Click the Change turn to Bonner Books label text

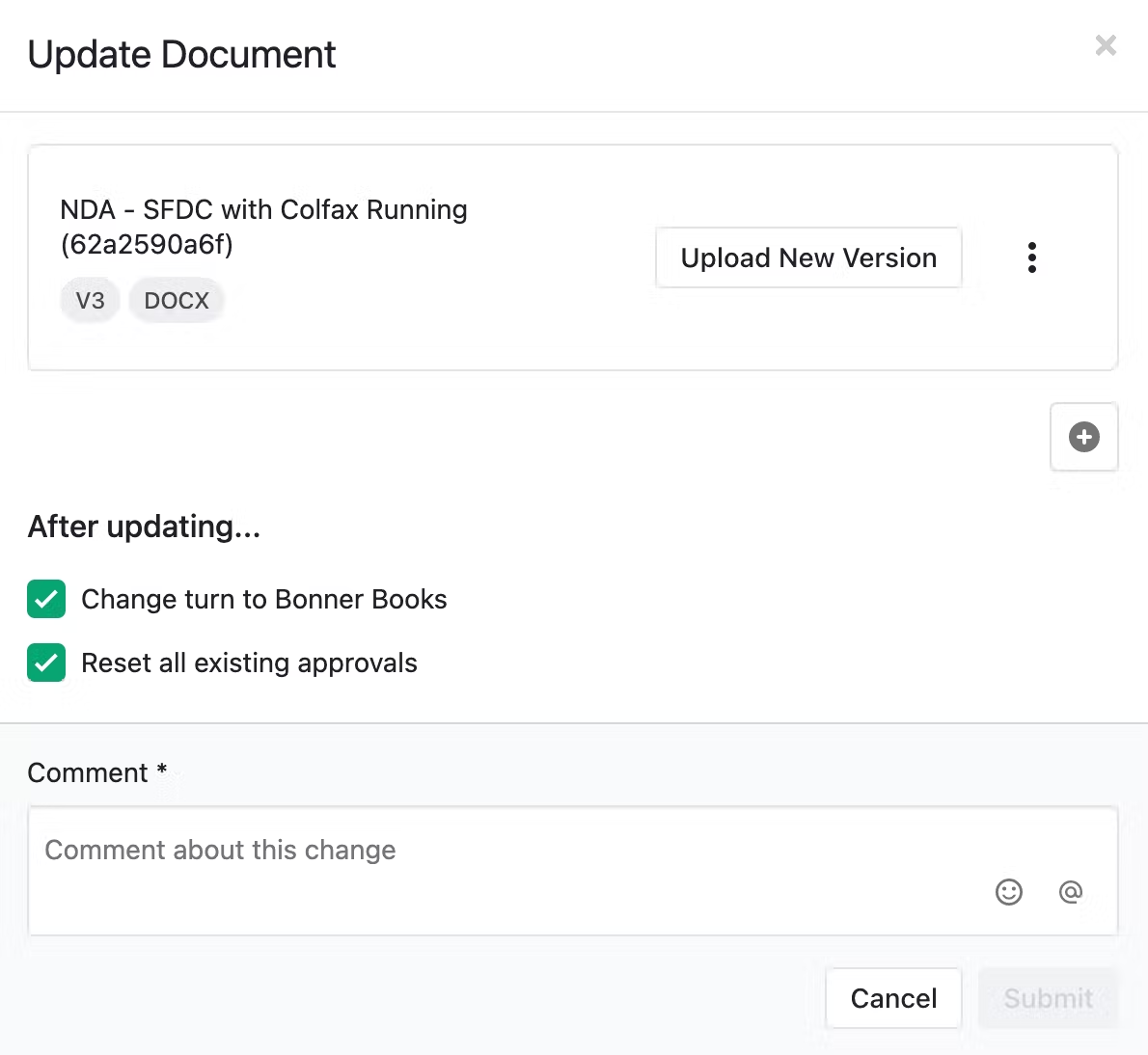coord(263,599)
